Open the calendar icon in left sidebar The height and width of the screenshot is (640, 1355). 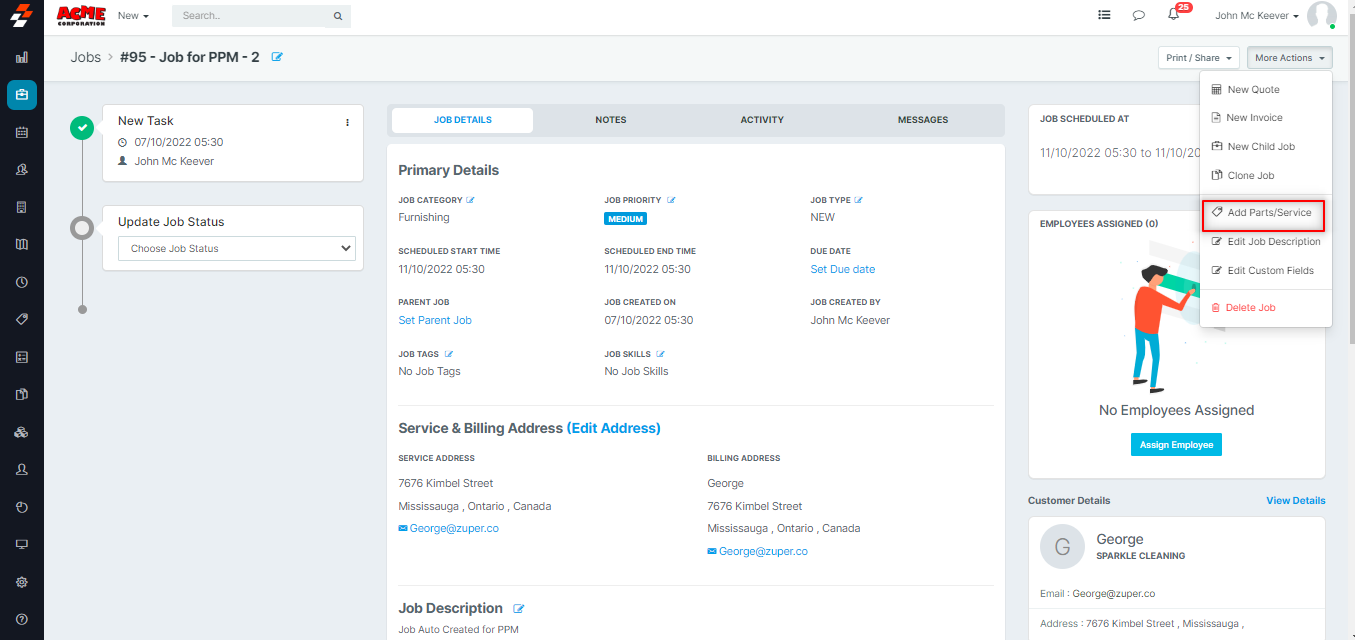click(x=22, y=132)
